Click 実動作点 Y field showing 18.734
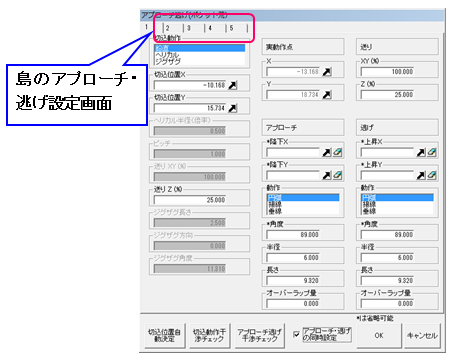Screen dimensions: 450x360 click(x=293, y=95)
